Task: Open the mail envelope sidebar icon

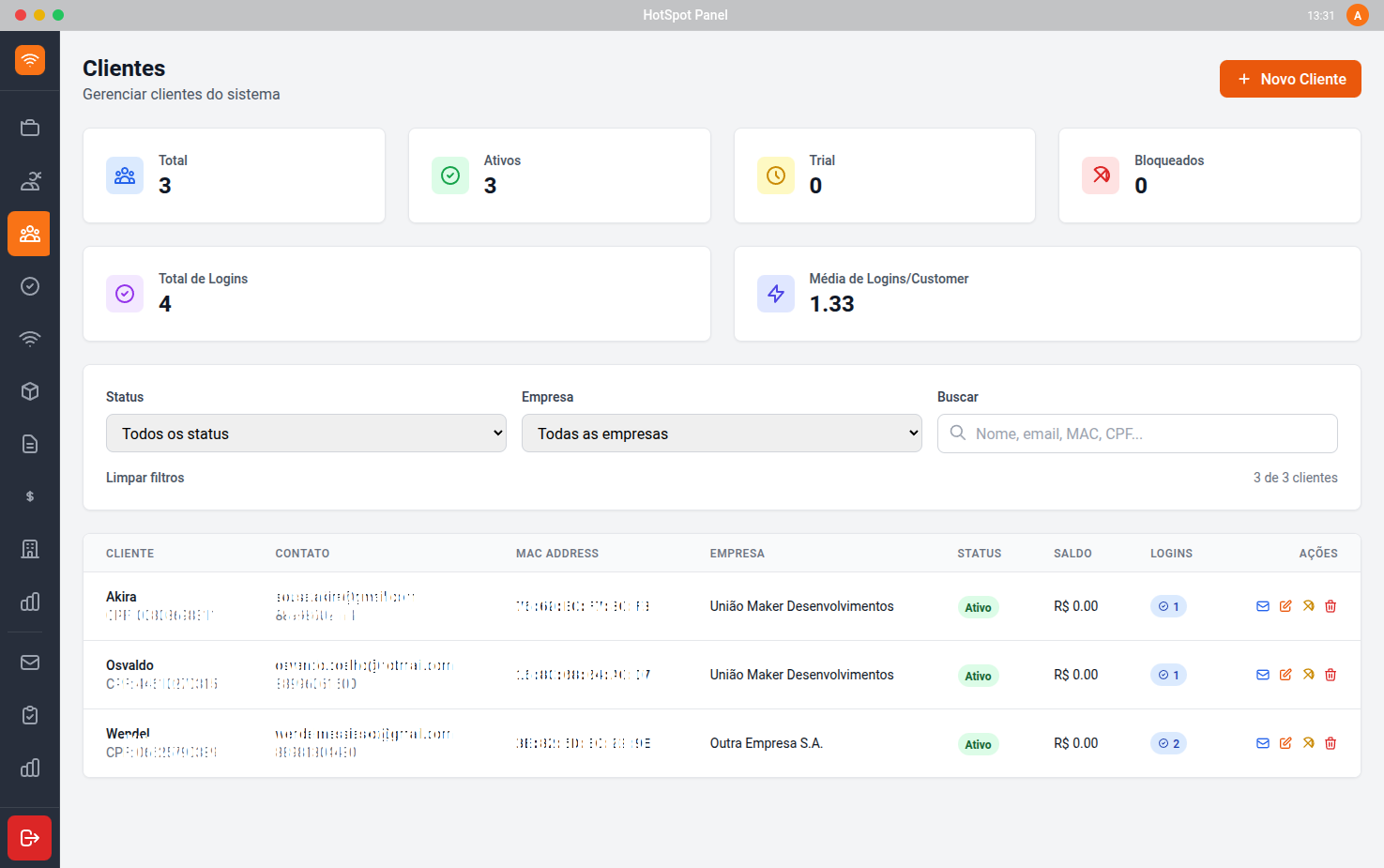Action: pos(30,662)
